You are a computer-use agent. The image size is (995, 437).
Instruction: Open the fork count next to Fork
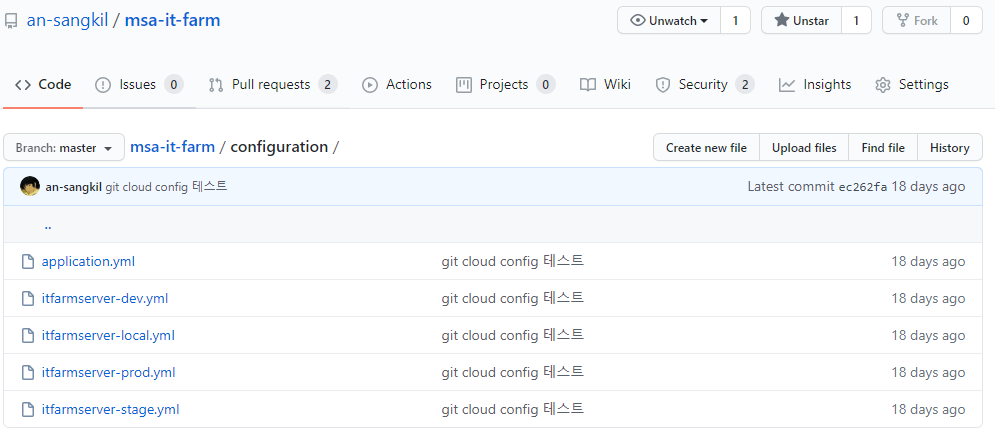click(966, 20)
